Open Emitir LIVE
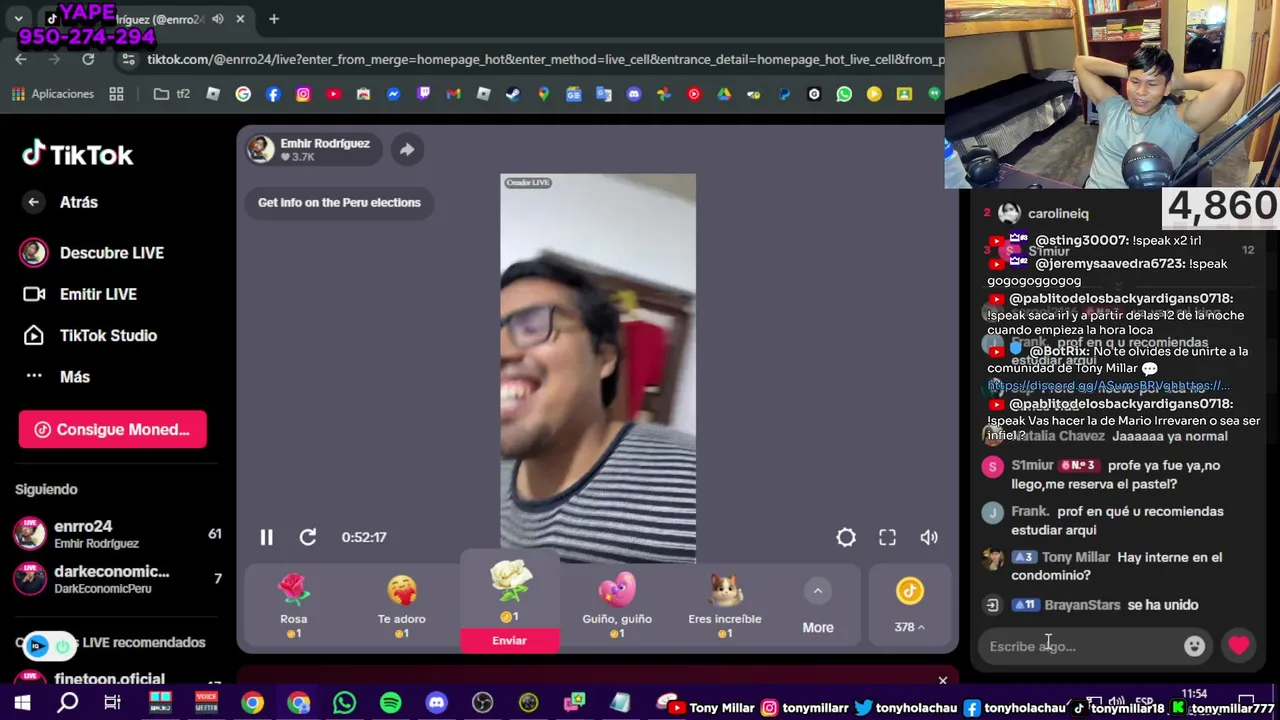Image resolution: width=1280 pixels, height=720 pixels. coord(80,294)
